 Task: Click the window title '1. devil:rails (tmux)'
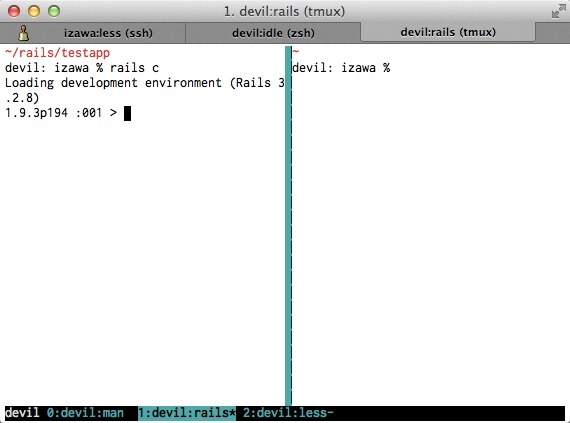pyautogui.click(x=284, y=12)
